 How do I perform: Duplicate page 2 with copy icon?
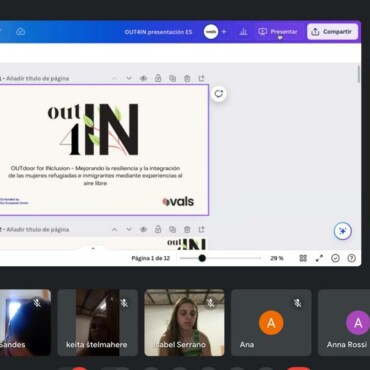coord(172,229)
